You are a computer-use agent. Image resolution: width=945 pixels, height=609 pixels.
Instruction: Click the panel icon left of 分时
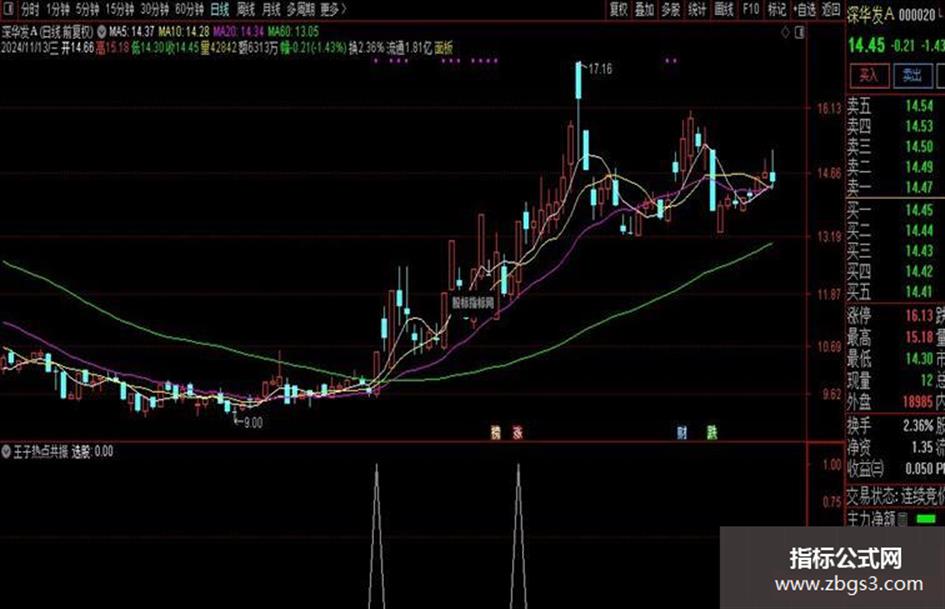(10, 9)
